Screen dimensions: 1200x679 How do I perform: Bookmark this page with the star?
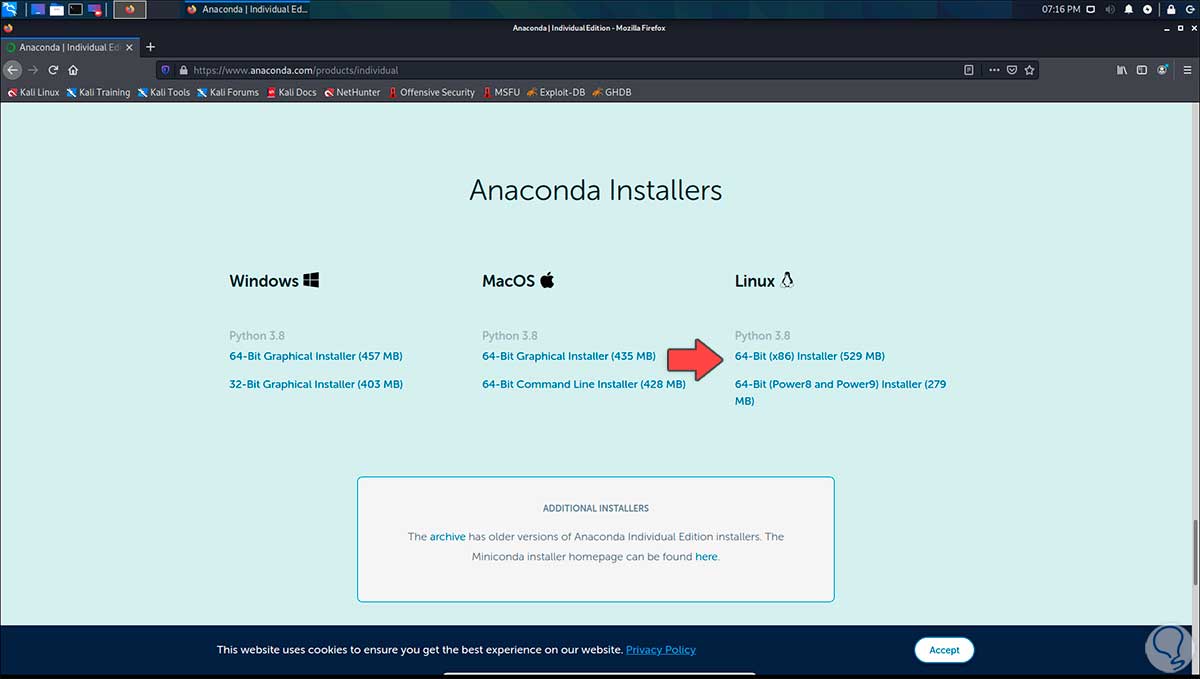(x=1029, y=70)
